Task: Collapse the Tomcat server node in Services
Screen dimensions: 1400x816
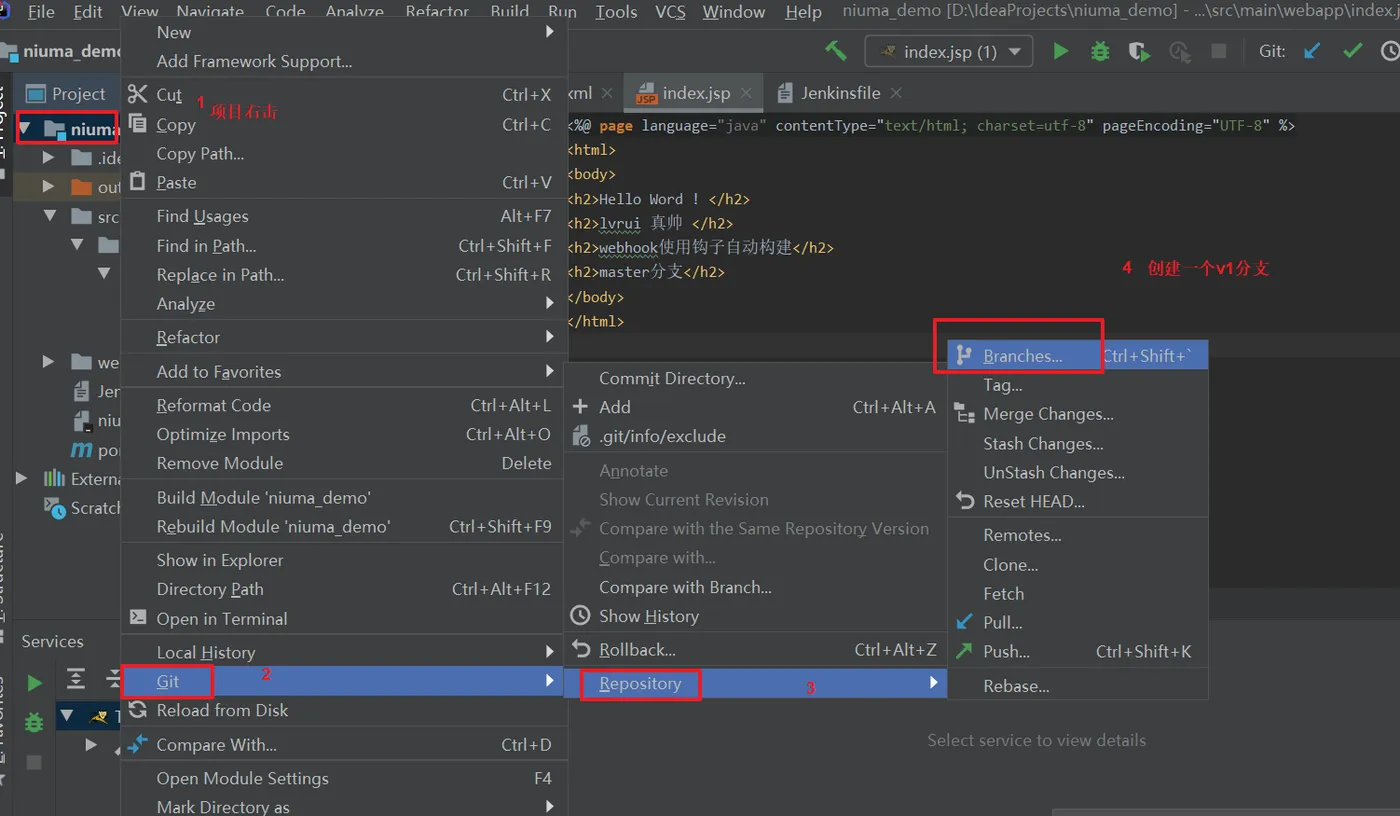Action: coord(66,716)
